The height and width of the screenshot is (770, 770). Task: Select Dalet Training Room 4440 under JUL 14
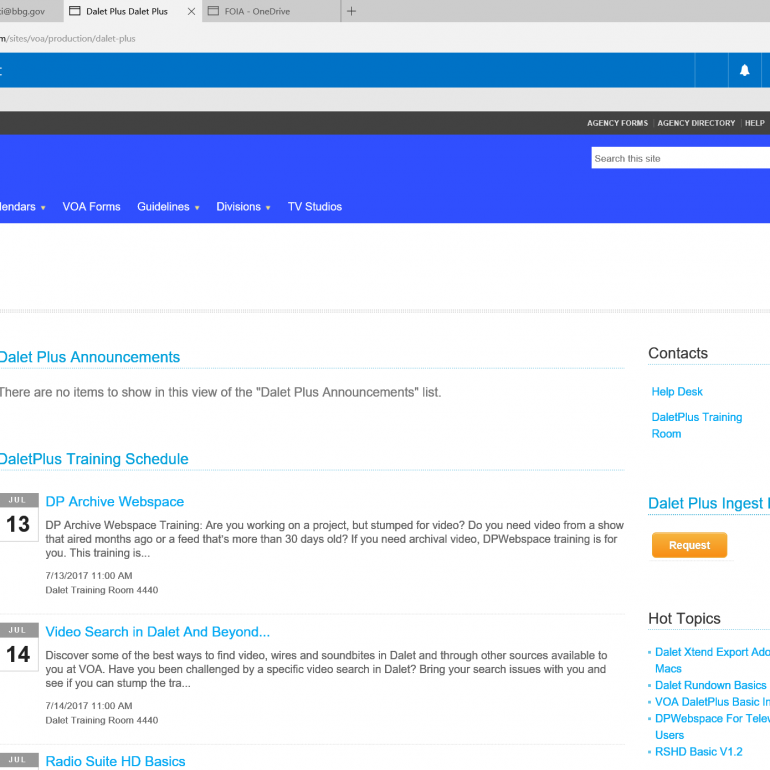coord(102,720)
